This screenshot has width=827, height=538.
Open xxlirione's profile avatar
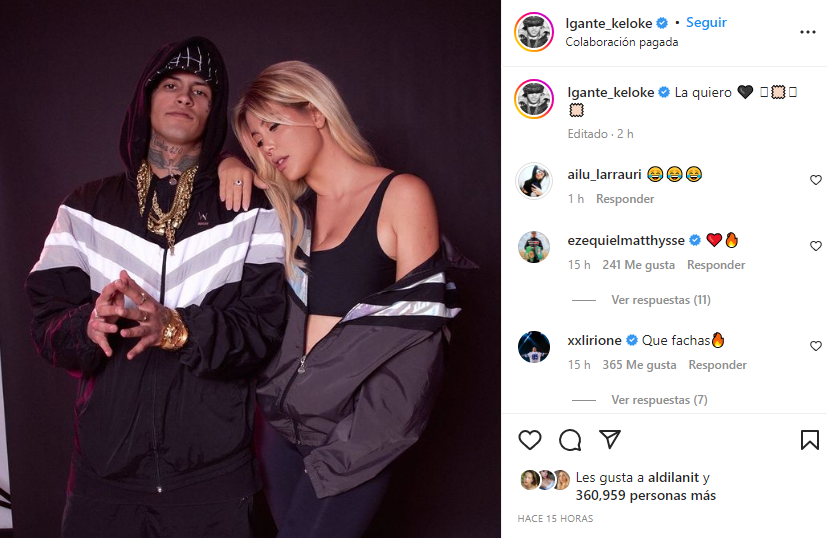pos(534,347)
